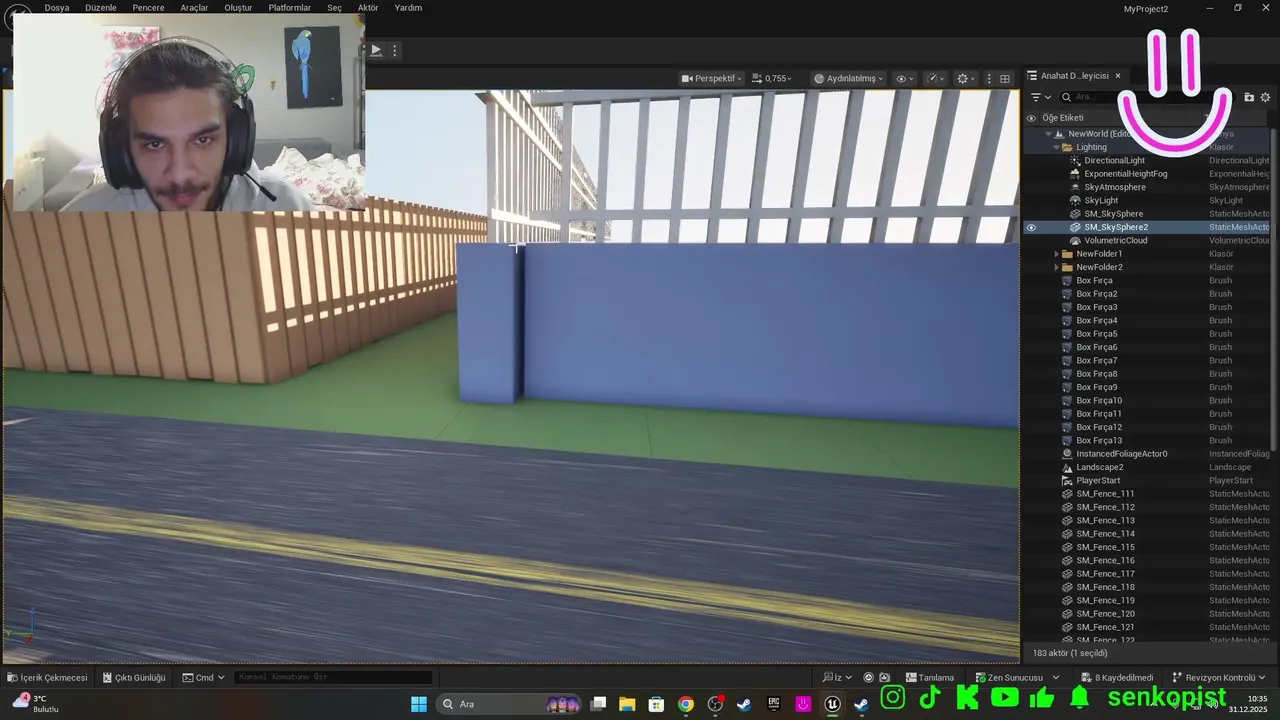Select the DirectionalLight icon row
The width and height of the screenshot is (1280, 720).
[1075, 160]
